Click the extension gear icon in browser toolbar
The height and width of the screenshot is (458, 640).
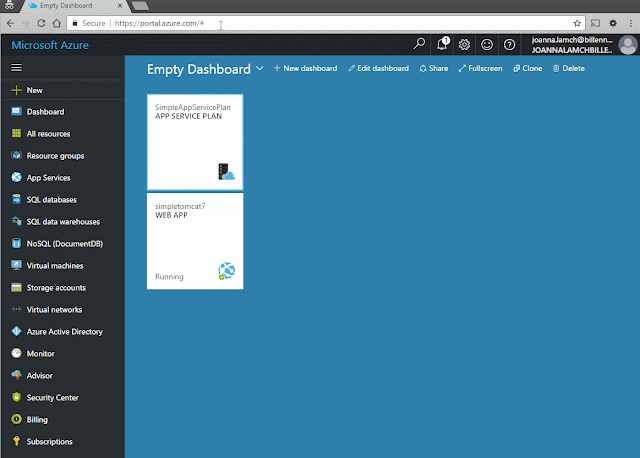coord(613,23)
